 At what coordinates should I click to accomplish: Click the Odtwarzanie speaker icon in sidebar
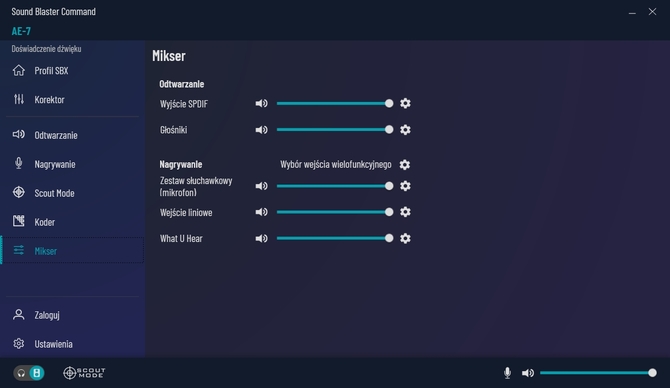(x=19, y=135)
